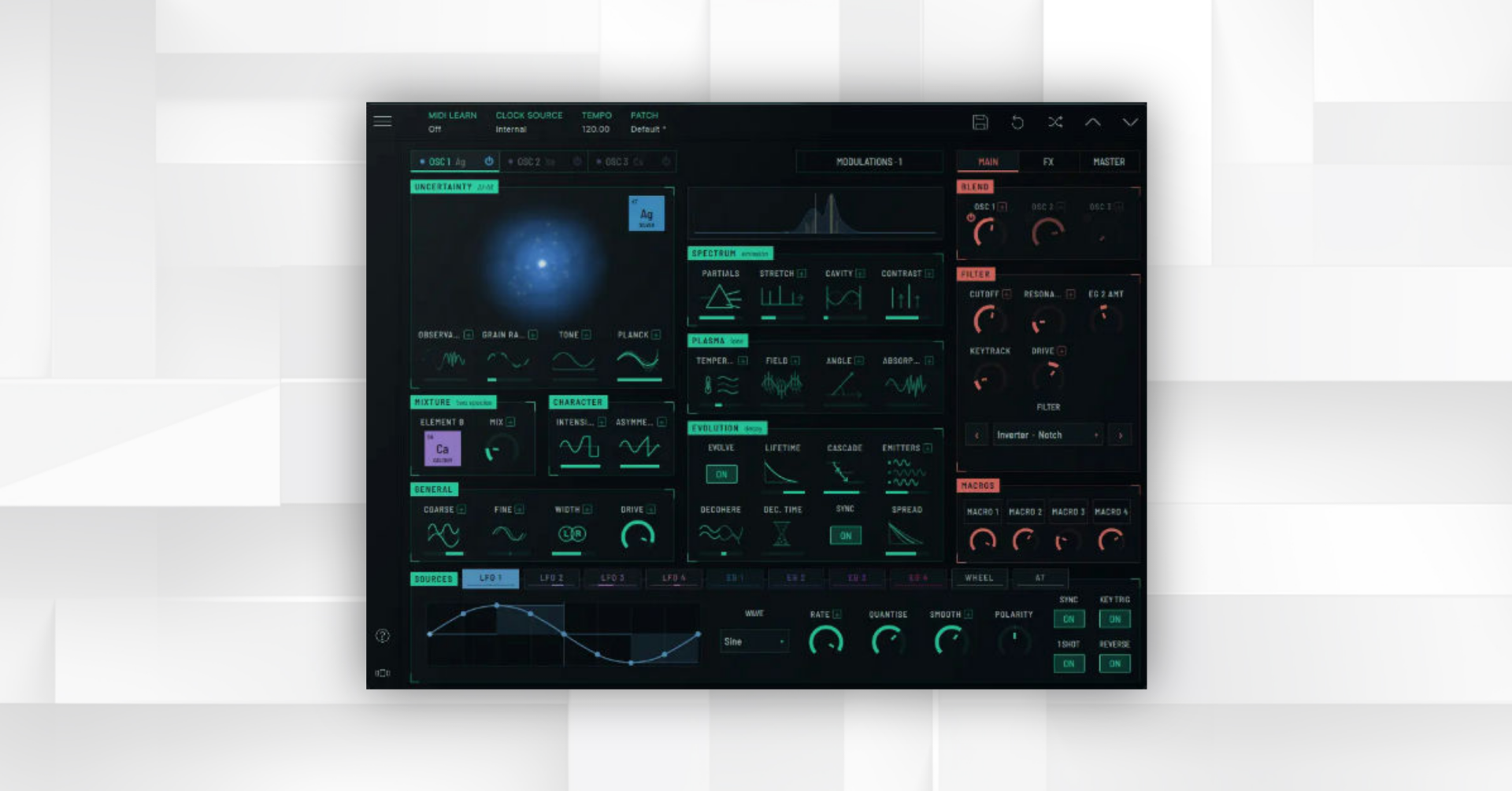Click the save patch floppy icon
Image resolution: width=1512 pixels, height=791 pixels.
coord(980,122)
